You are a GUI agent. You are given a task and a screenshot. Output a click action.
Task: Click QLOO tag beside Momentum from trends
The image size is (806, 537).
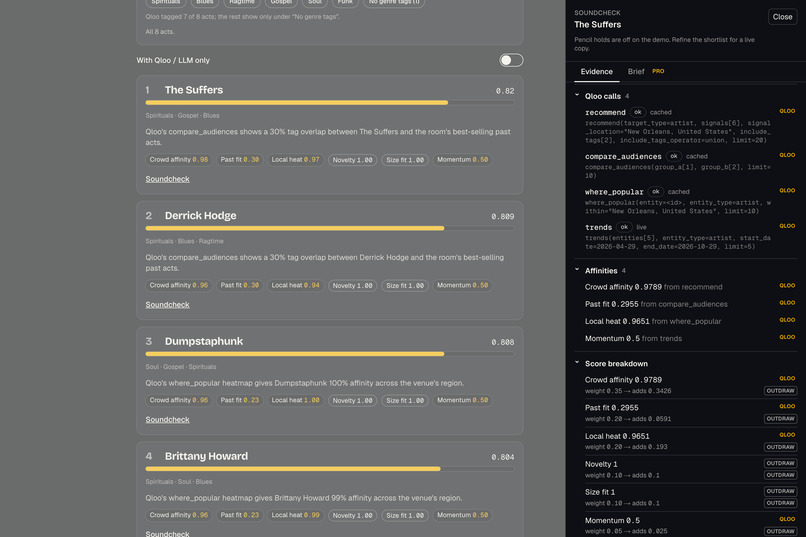[x=787, y=337]
